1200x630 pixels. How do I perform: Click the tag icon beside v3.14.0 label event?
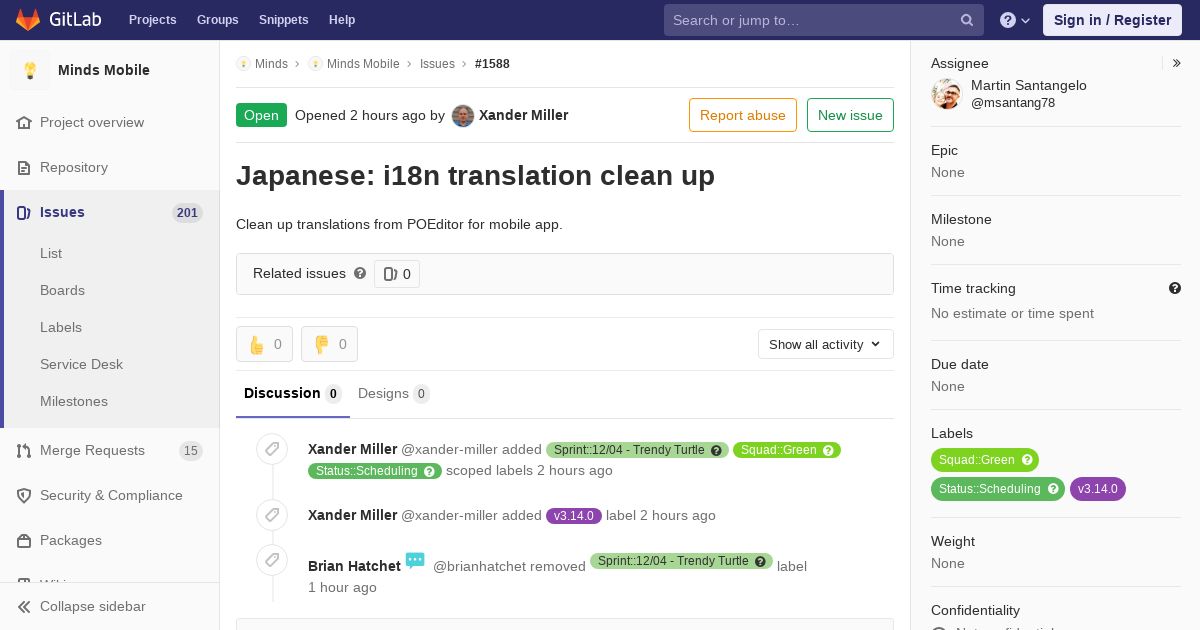pos(272,515)
